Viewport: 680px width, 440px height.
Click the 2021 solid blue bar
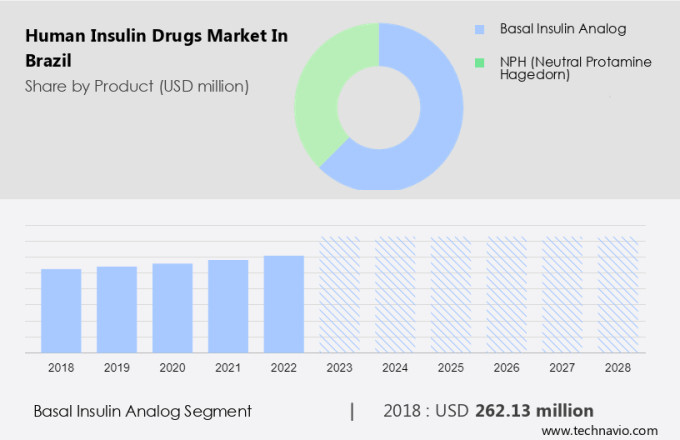(228, 305)
